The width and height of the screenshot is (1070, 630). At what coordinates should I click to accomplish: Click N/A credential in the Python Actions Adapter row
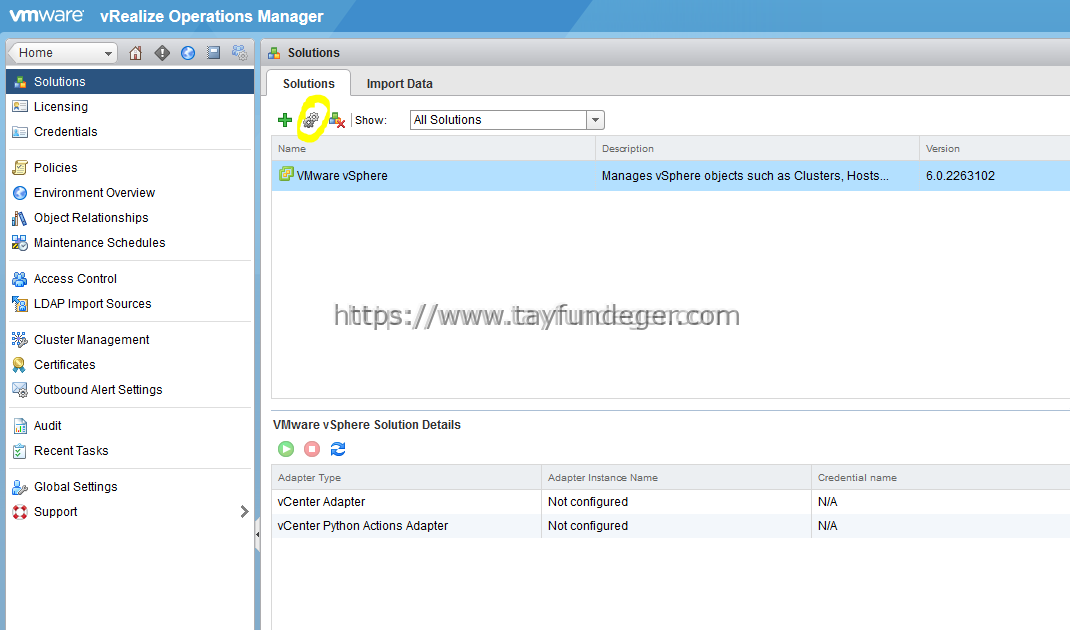point(828,526)
